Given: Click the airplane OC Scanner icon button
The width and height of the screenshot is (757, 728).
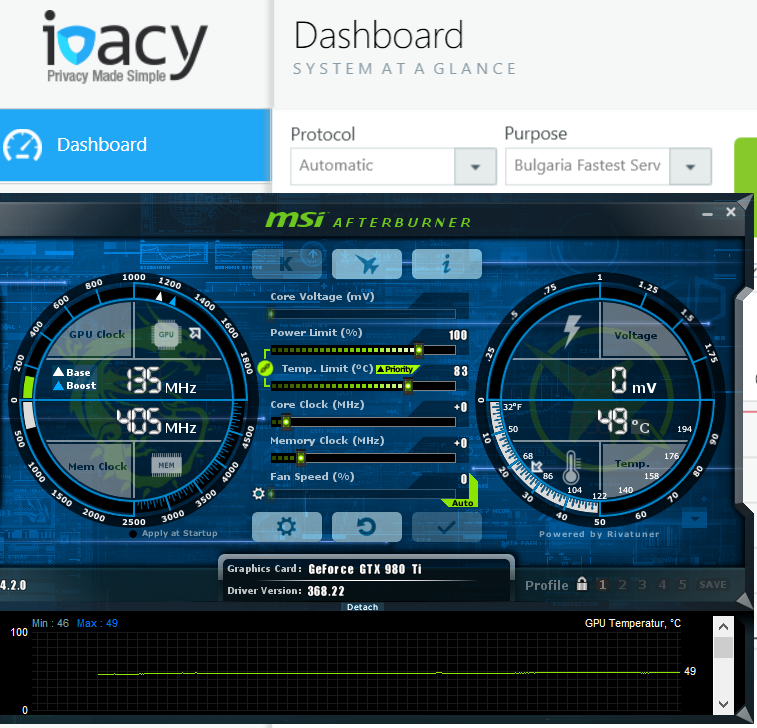Looking at the screenshot, I should pyautogui.click(x=367, y=264).
